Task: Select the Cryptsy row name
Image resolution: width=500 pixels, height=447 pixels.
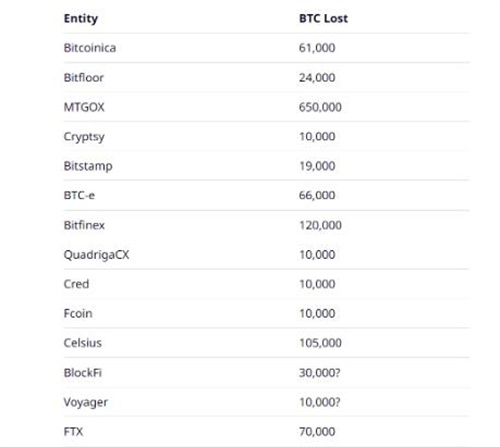Action: click(x=84, y=137)
